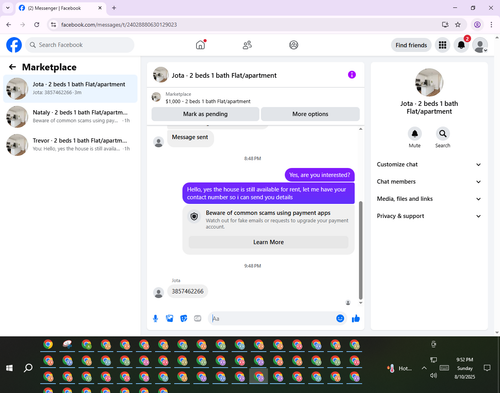This screenshot has height=393, width=500.
Task: Expand Media, files and links section
Action: click(429, 199)
